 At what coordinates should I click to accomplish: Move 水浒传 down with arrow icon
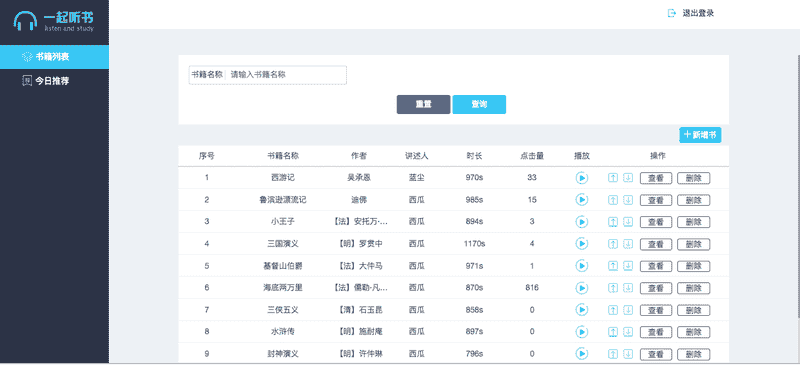628,332
